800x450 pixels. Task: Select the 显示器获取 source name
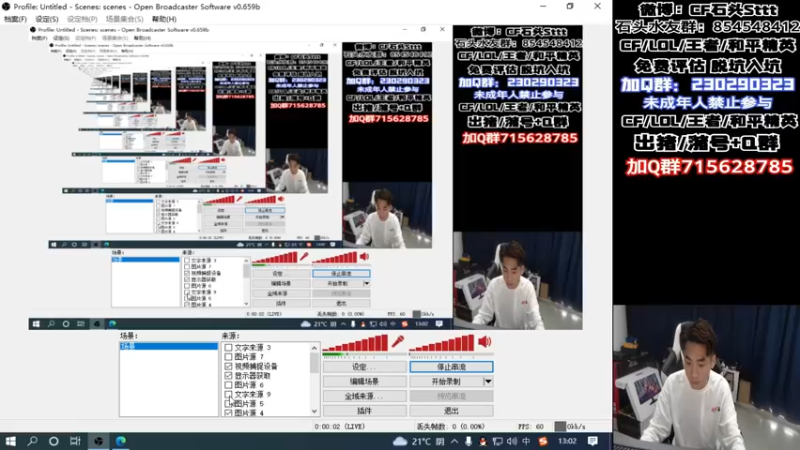[x=252, y=376]
